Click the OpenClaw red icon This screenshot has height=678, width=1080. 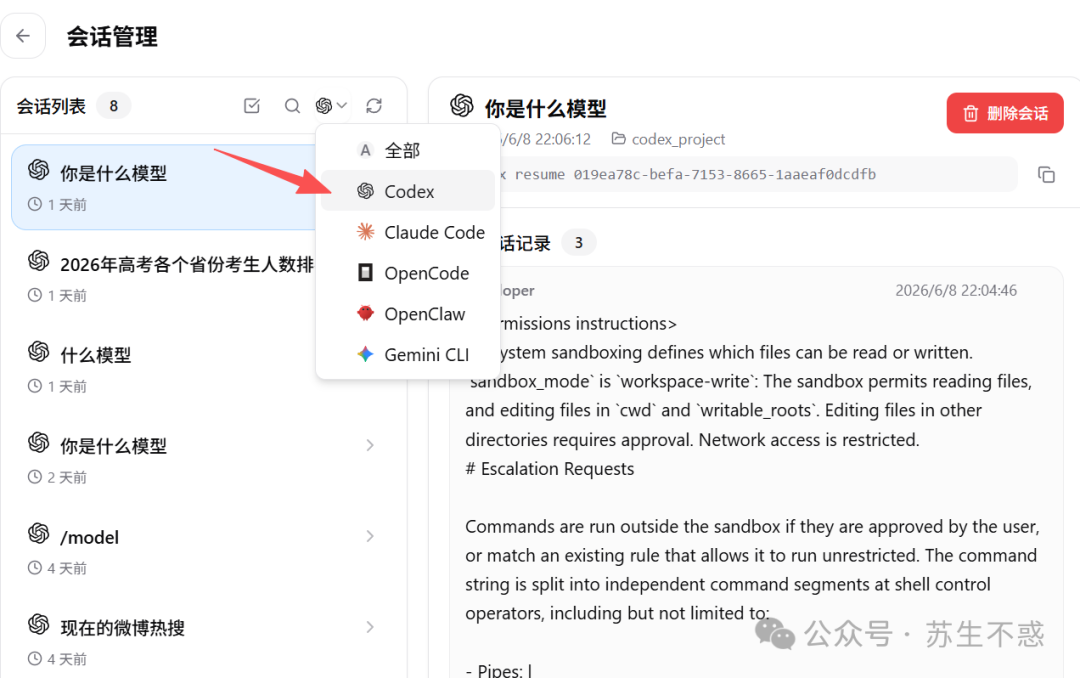pos(365,313)
